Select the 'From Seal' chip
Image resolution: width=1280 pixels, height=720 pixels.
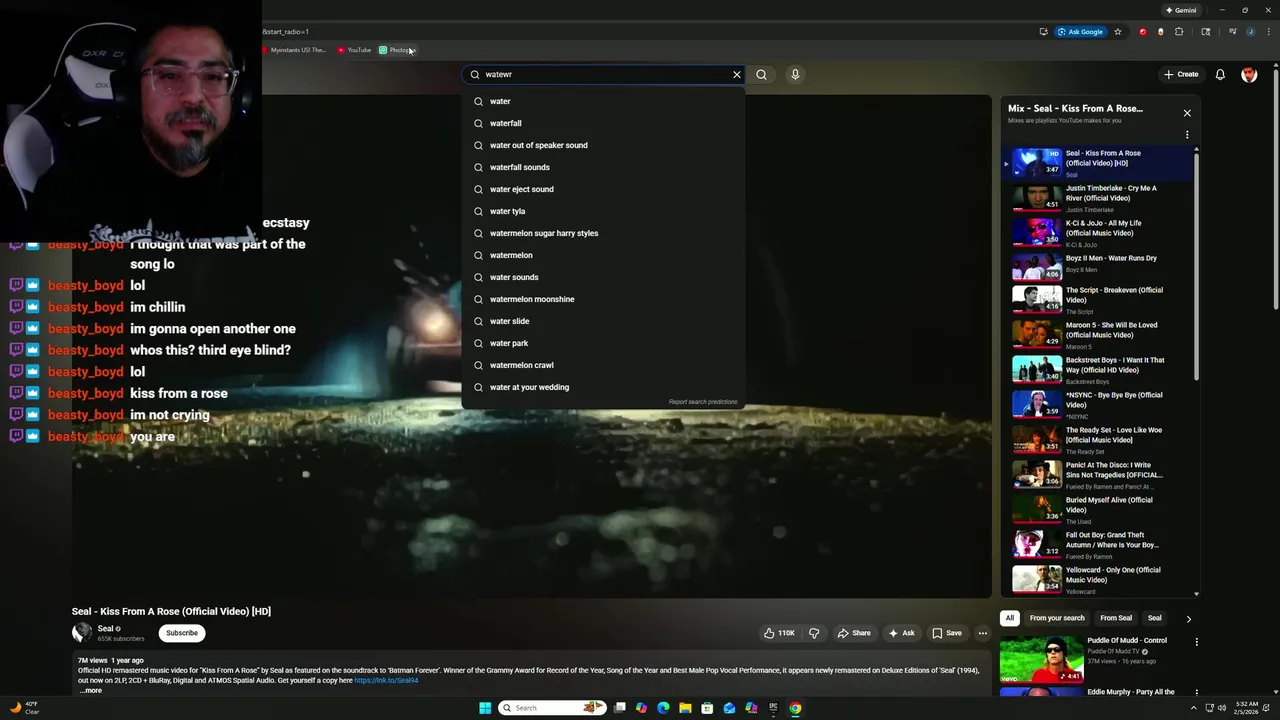coord(1116,618)
